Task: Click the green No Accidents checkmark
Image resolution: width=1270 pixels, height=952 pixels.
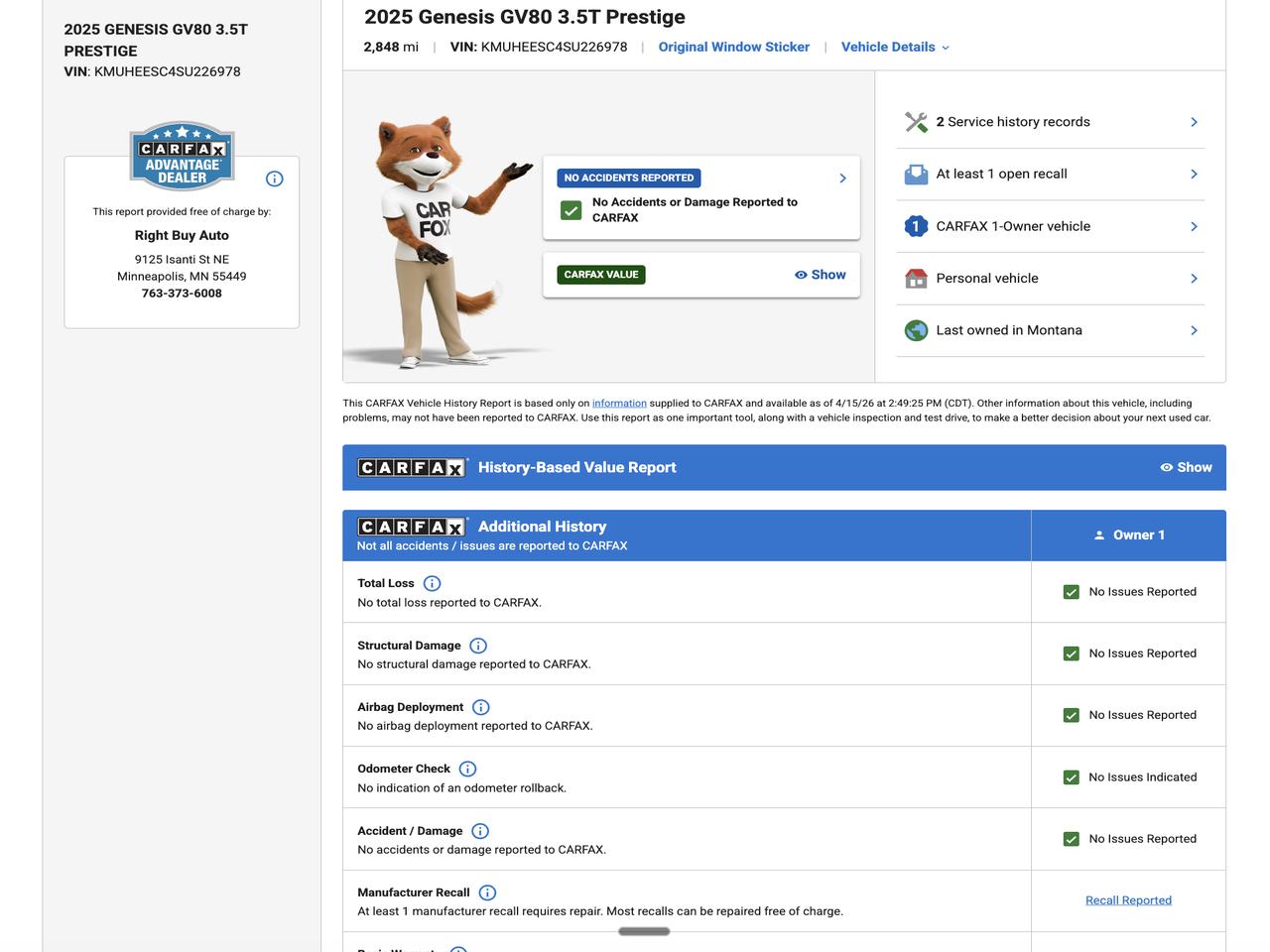Action: (x=571, y=210)
